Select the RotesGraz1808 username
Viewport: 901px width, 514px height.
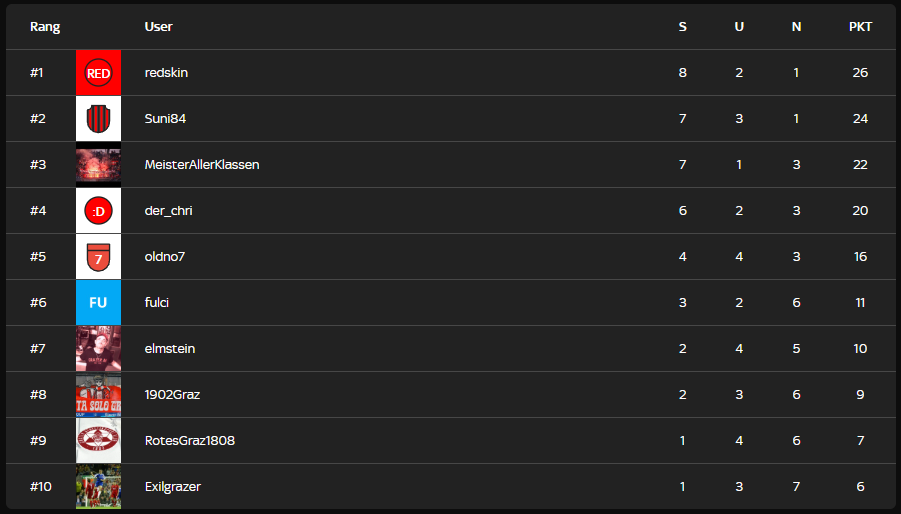[x=190, y=441]
